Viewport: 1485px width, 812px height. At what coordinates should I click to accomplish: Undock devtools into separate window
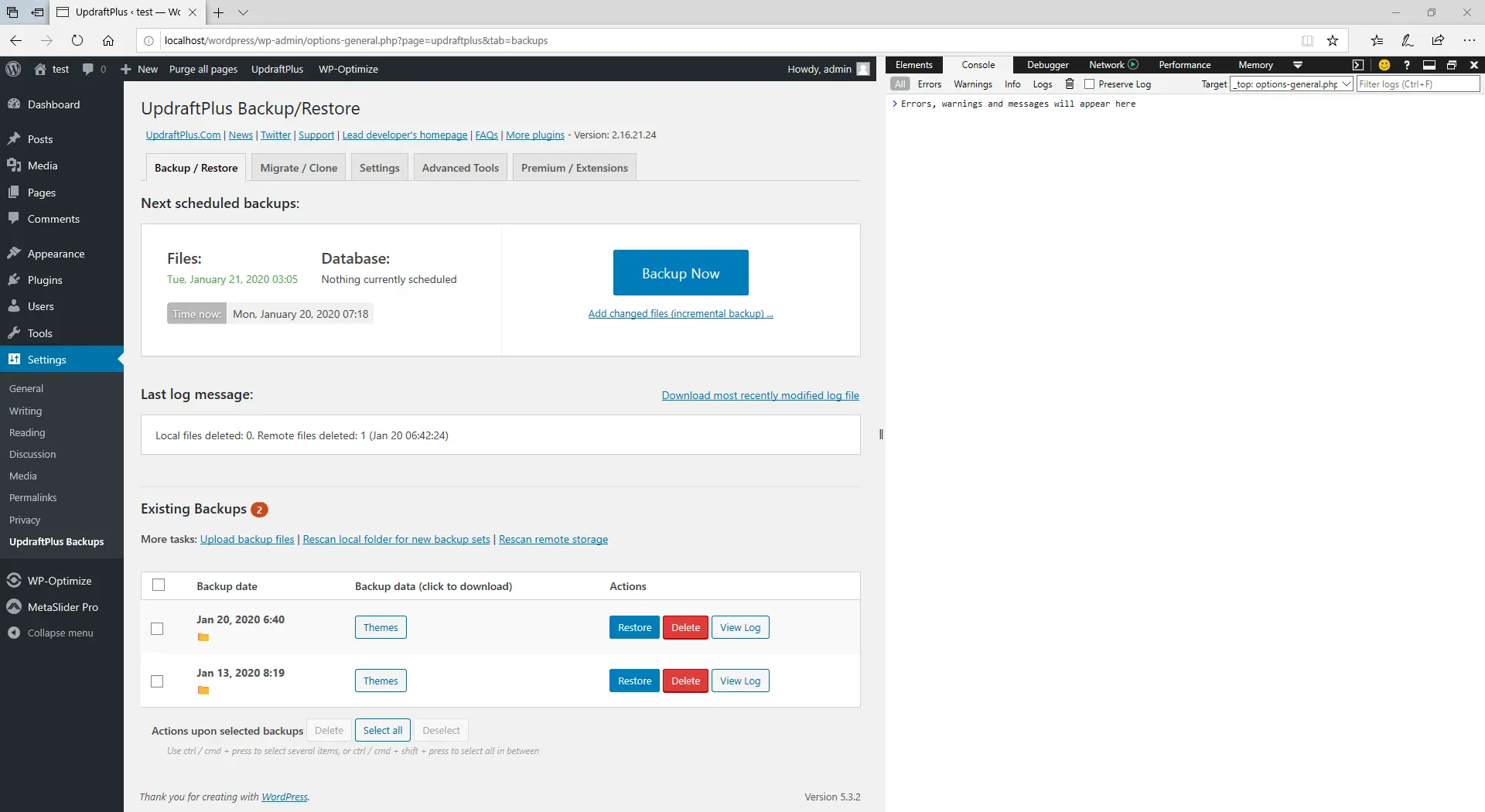point(1452,65)
